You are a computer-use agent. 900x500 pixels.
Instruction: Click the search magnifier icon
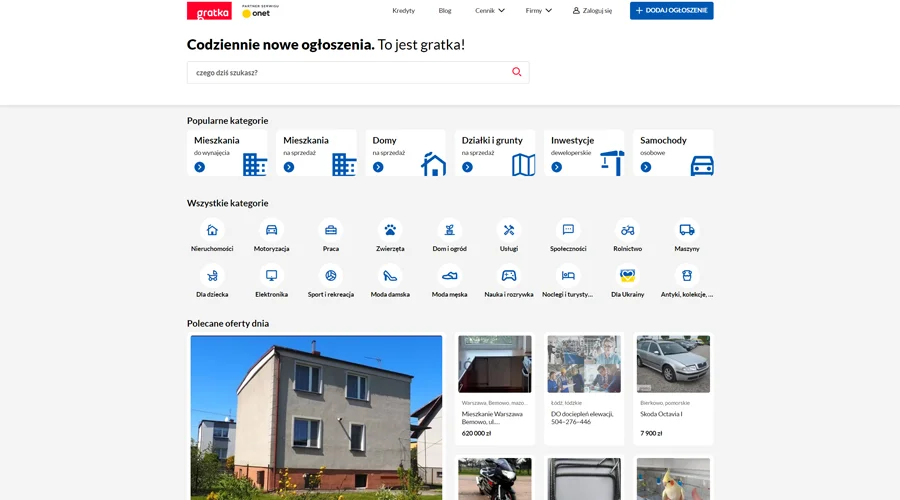pyautogui.click(x=517, y=72)
